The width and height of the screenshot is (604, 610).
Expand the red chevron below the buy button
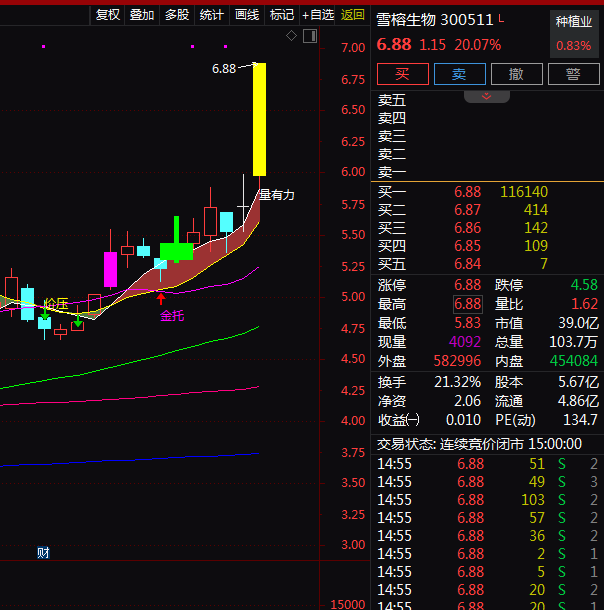[x=487, y=96]
